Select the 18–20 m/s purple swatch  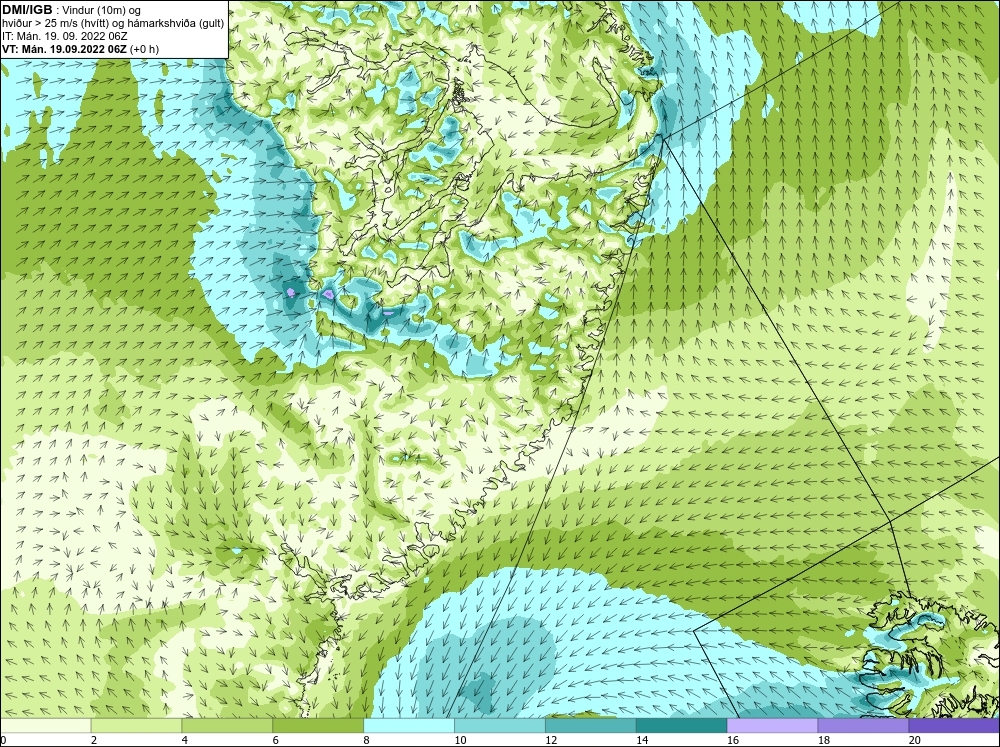[864, 725]
